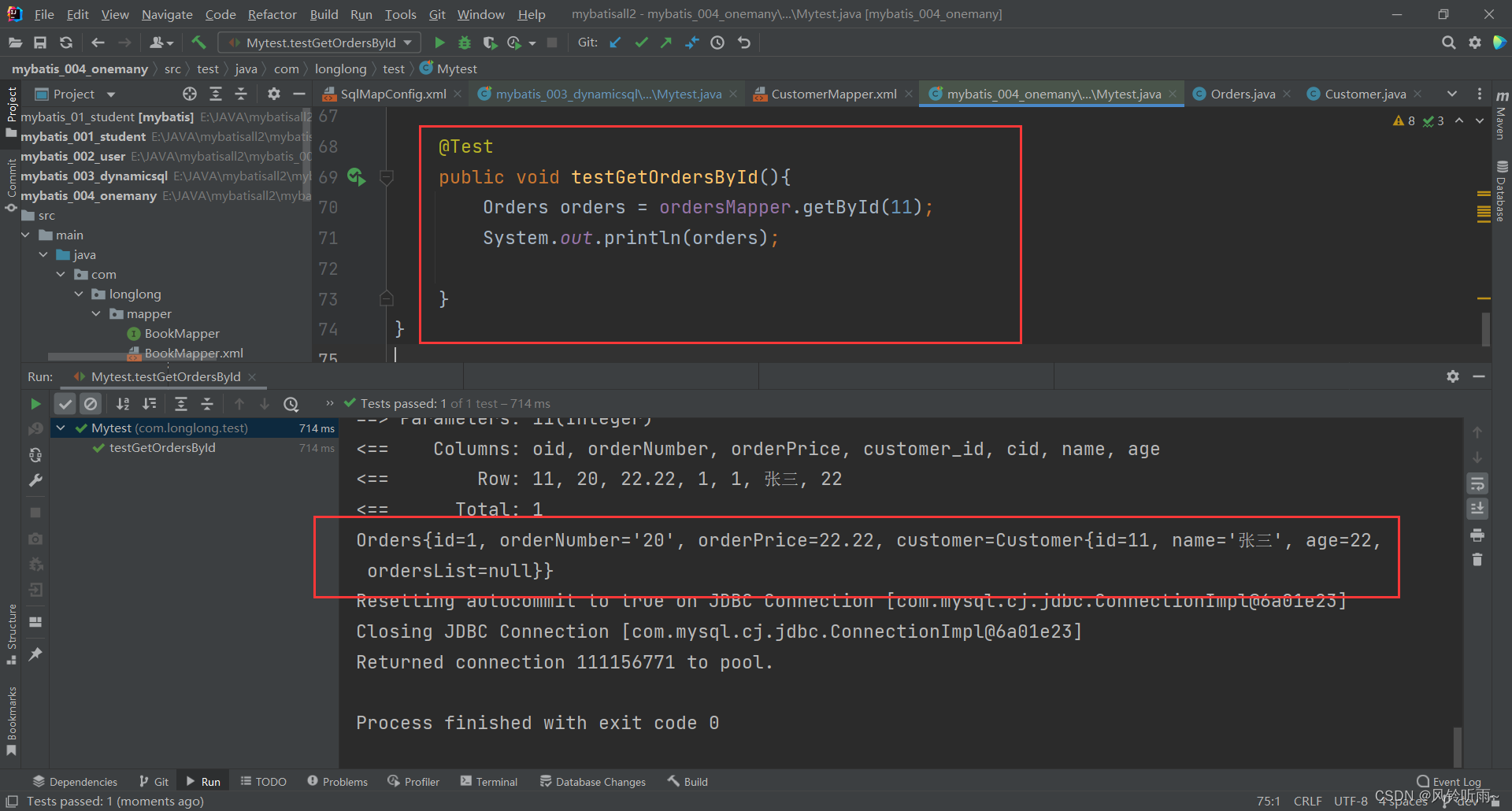This screenshot has width=1512, height=811.
Task: Collapse the com package node
Action: tap(61, 274)
